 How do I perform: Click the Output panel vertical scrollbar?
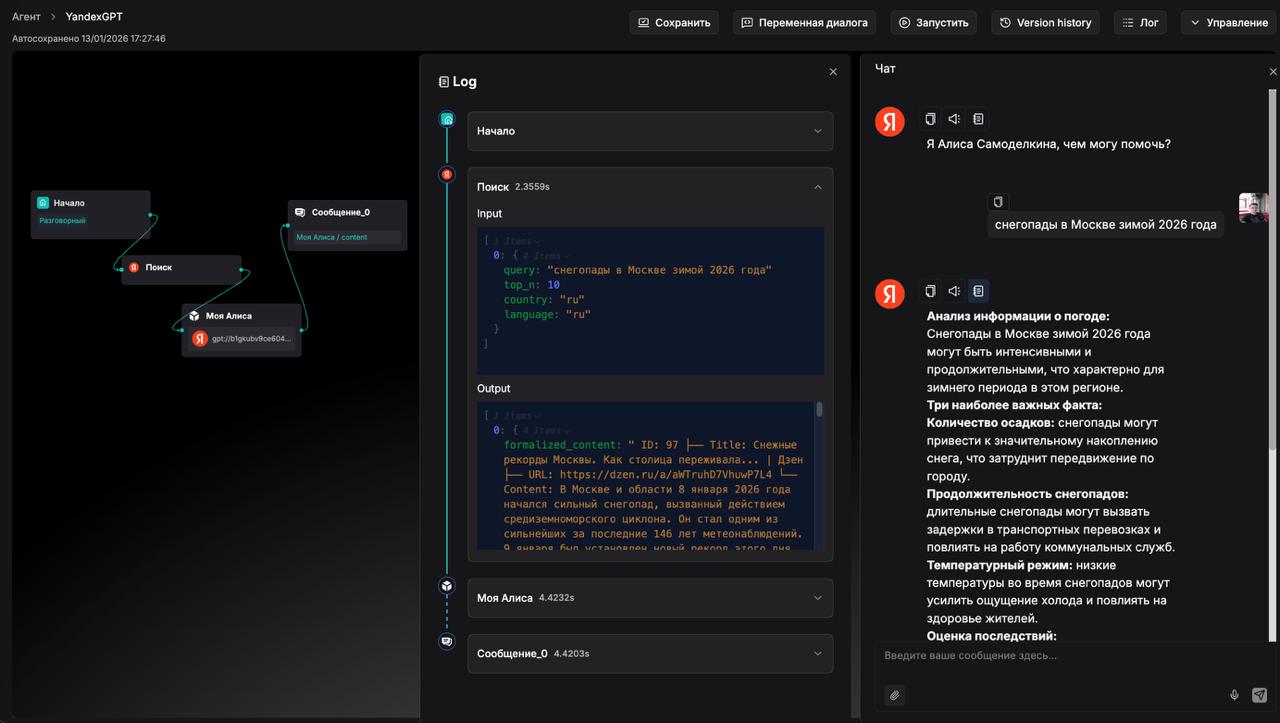[820, 410]
